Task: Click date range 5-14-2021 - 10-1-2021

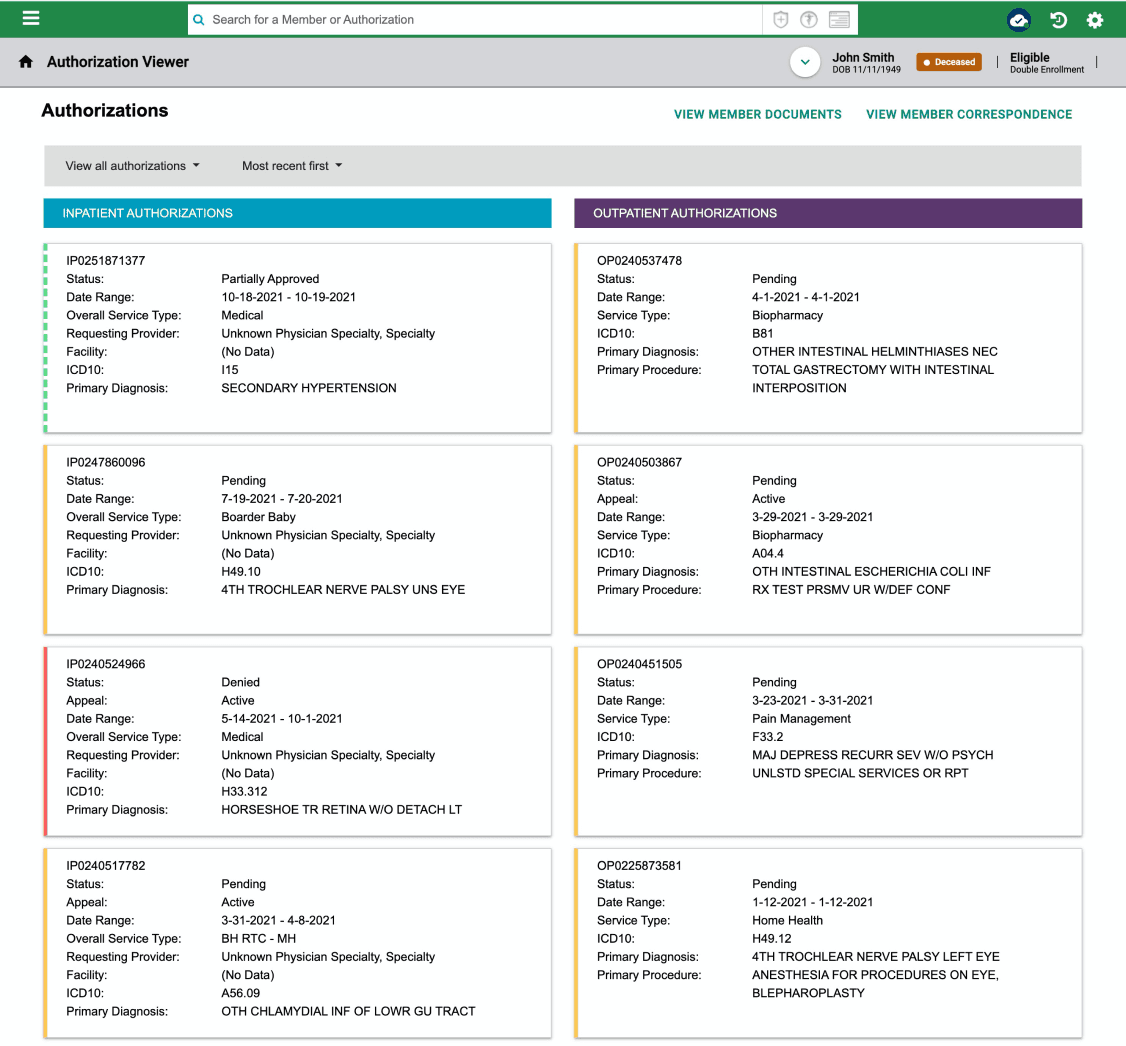Action: pos(282,719)
